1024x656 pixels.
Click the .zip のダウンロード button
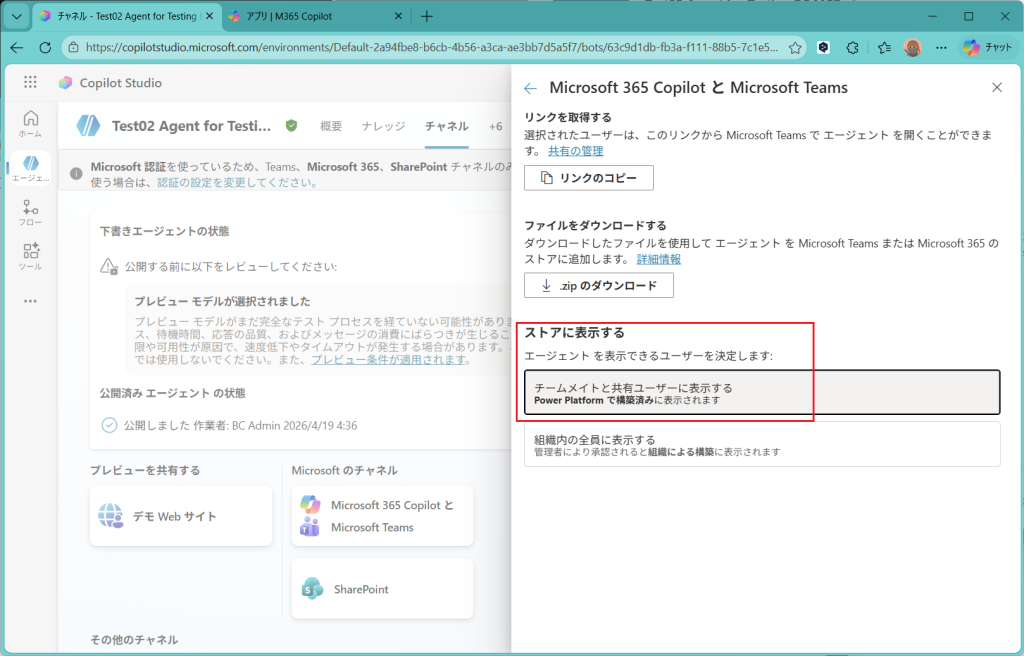(598, 285)
